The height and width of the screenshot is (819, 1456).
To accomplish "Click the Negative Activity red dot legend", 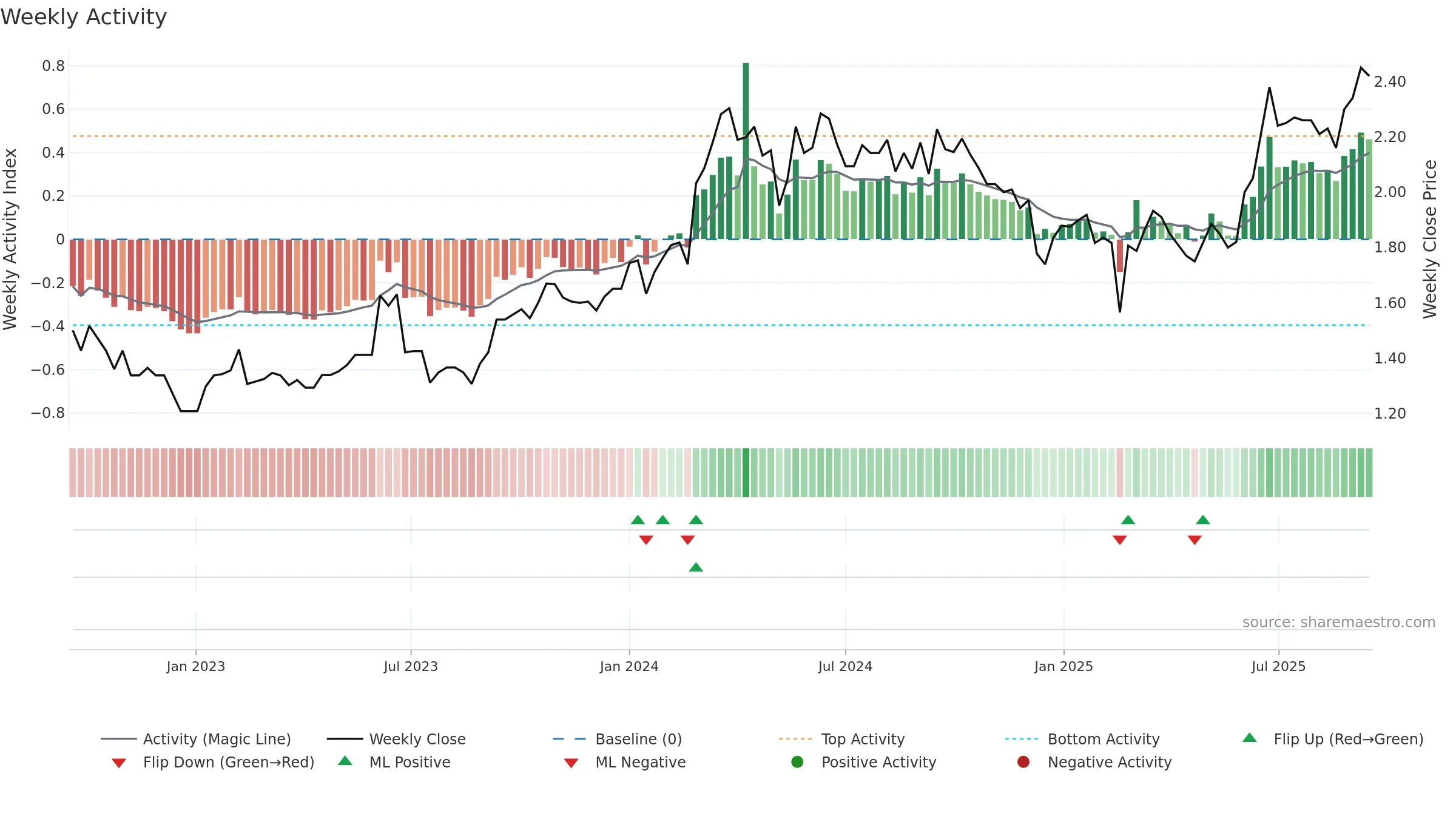I will pyautogui.click(x=1023, y=762).
